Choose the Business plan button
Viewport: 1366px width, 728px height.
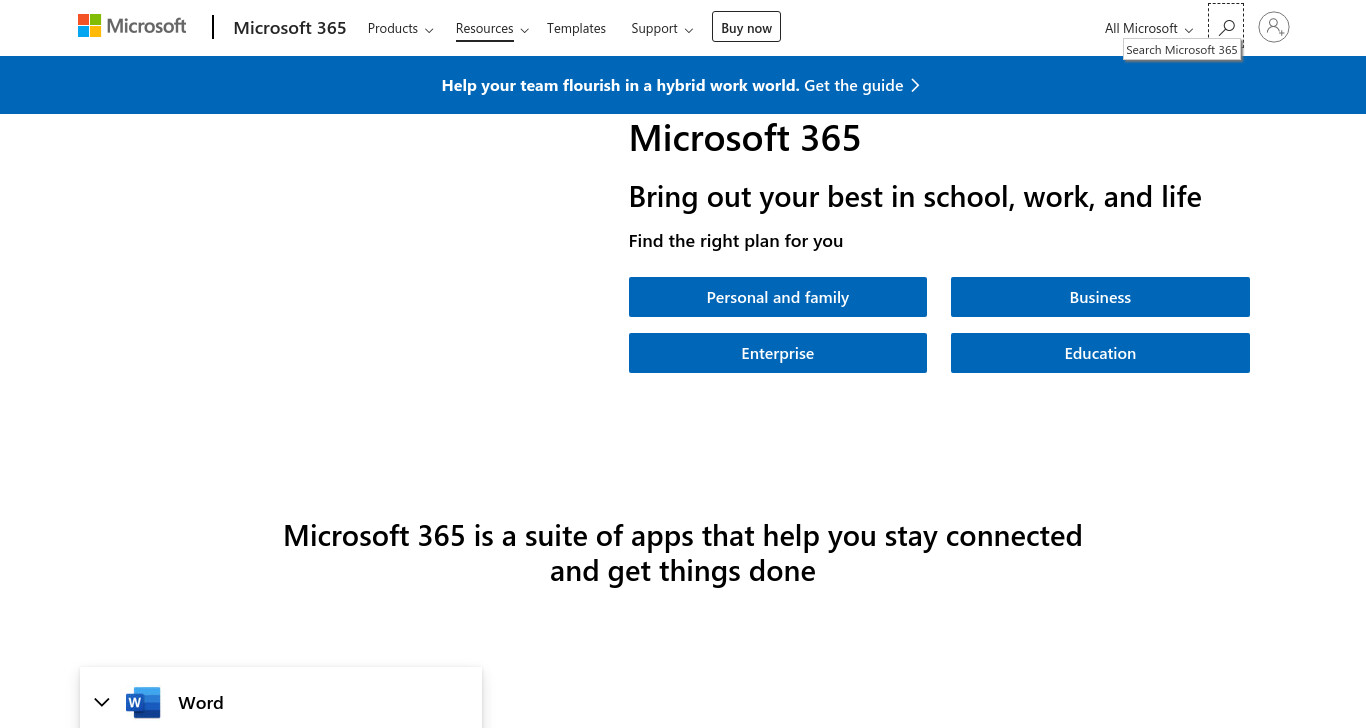pos(1100,297)
